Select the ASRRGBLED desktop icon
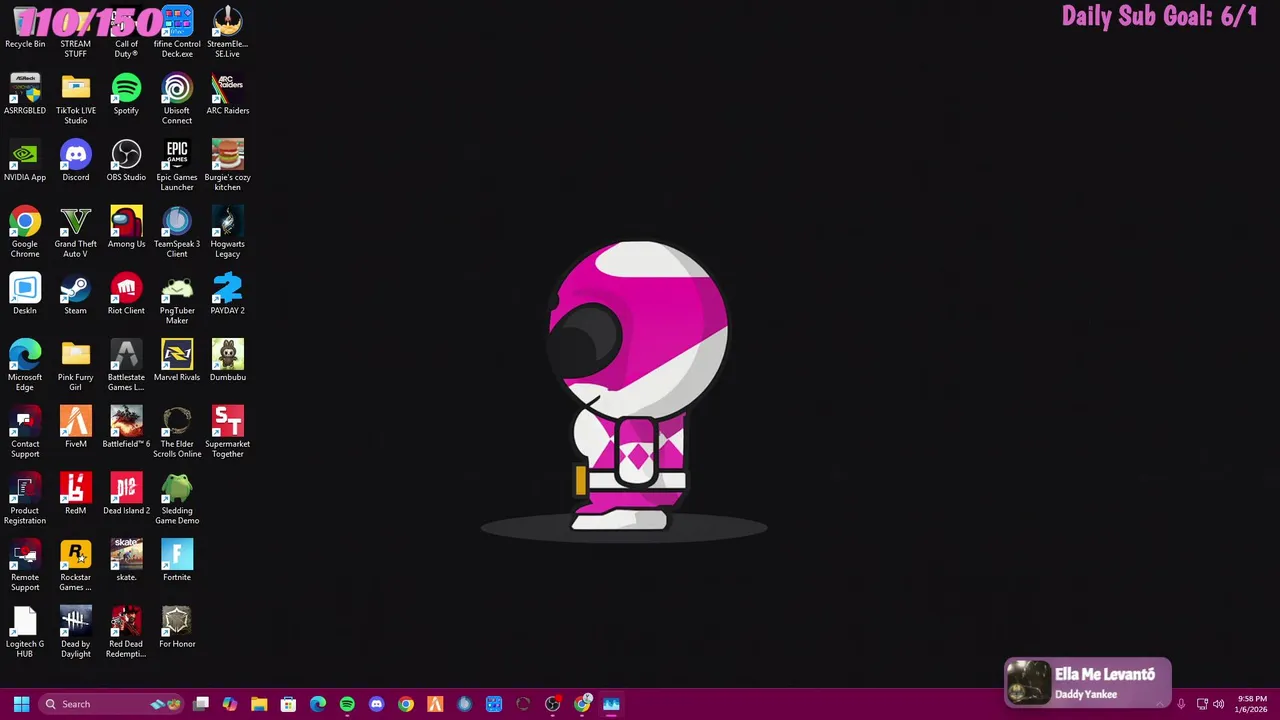The width and height of the screenshot is (1280, 720). click(x=25, y=95)
